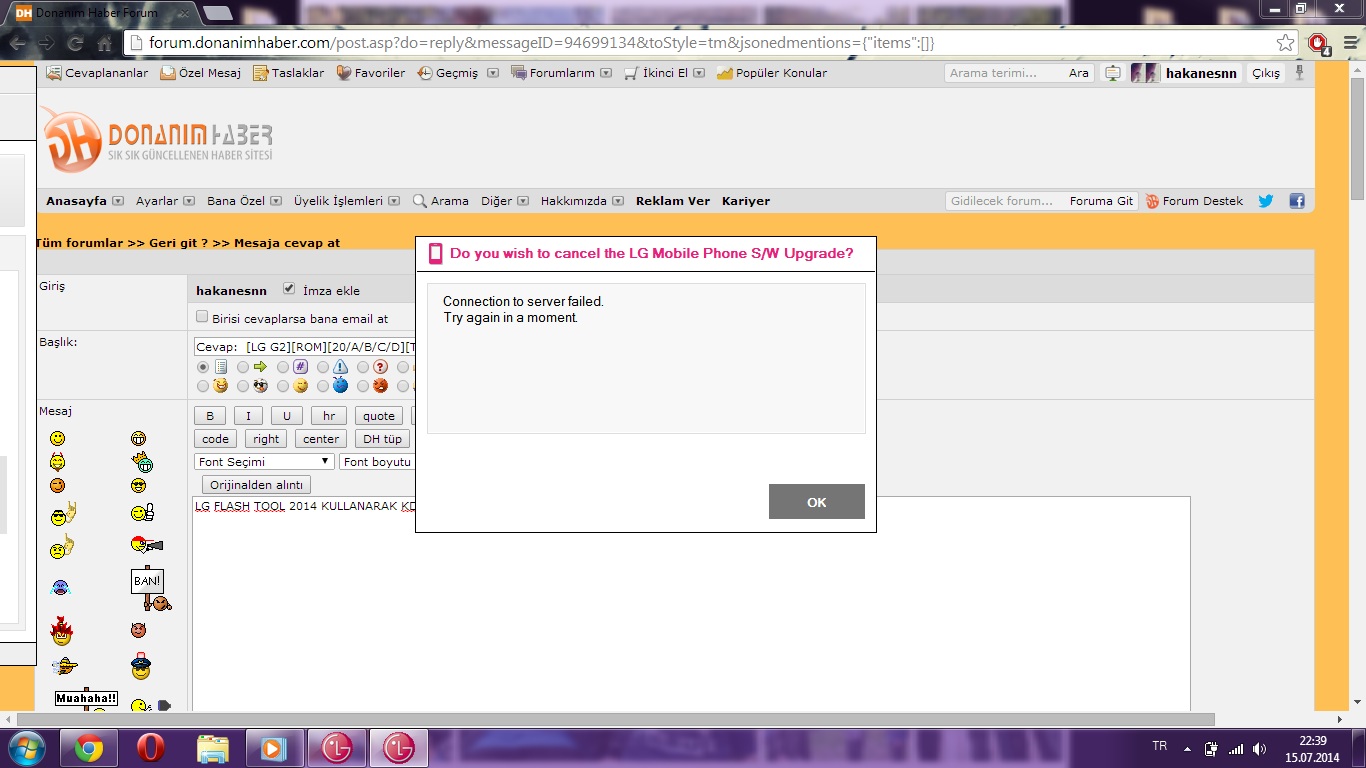Screen dimensions: 1366x768
Task: Insert the red devil face smiley
Action: pyautogui.click(x=138, y=630)
